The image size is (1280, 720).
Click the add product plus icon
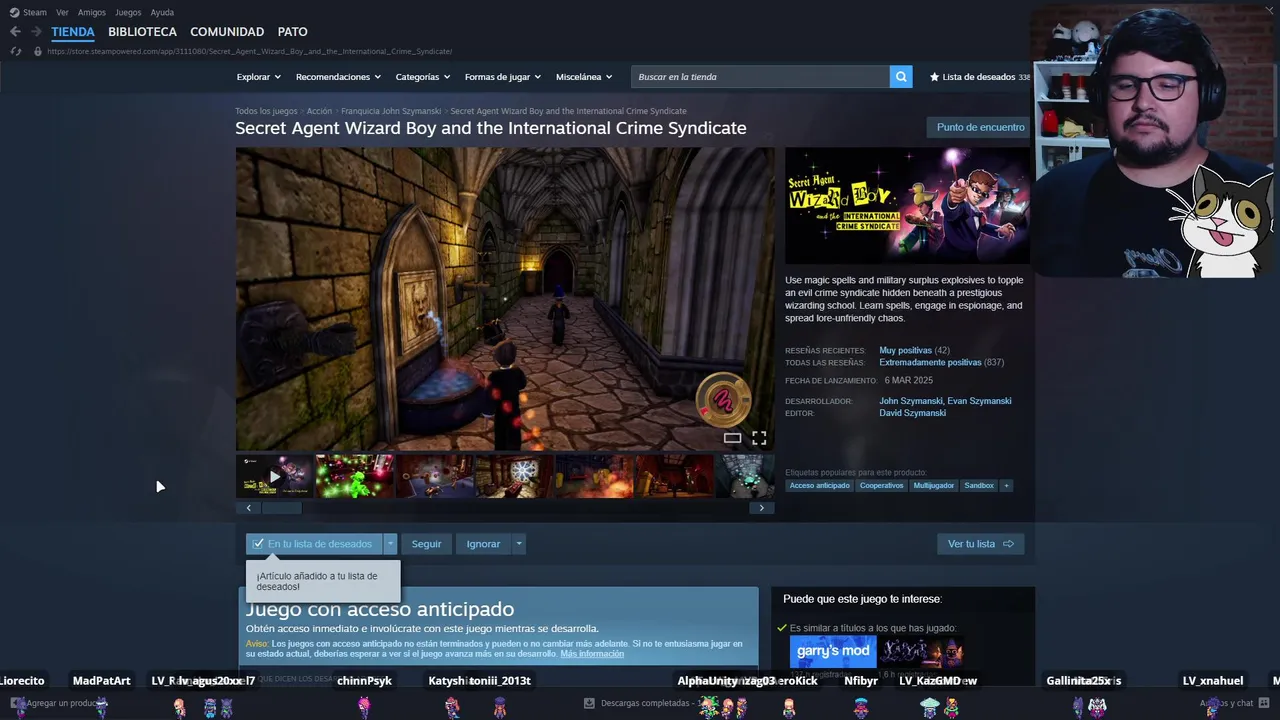pyautogui.click(x=17, y=703)
